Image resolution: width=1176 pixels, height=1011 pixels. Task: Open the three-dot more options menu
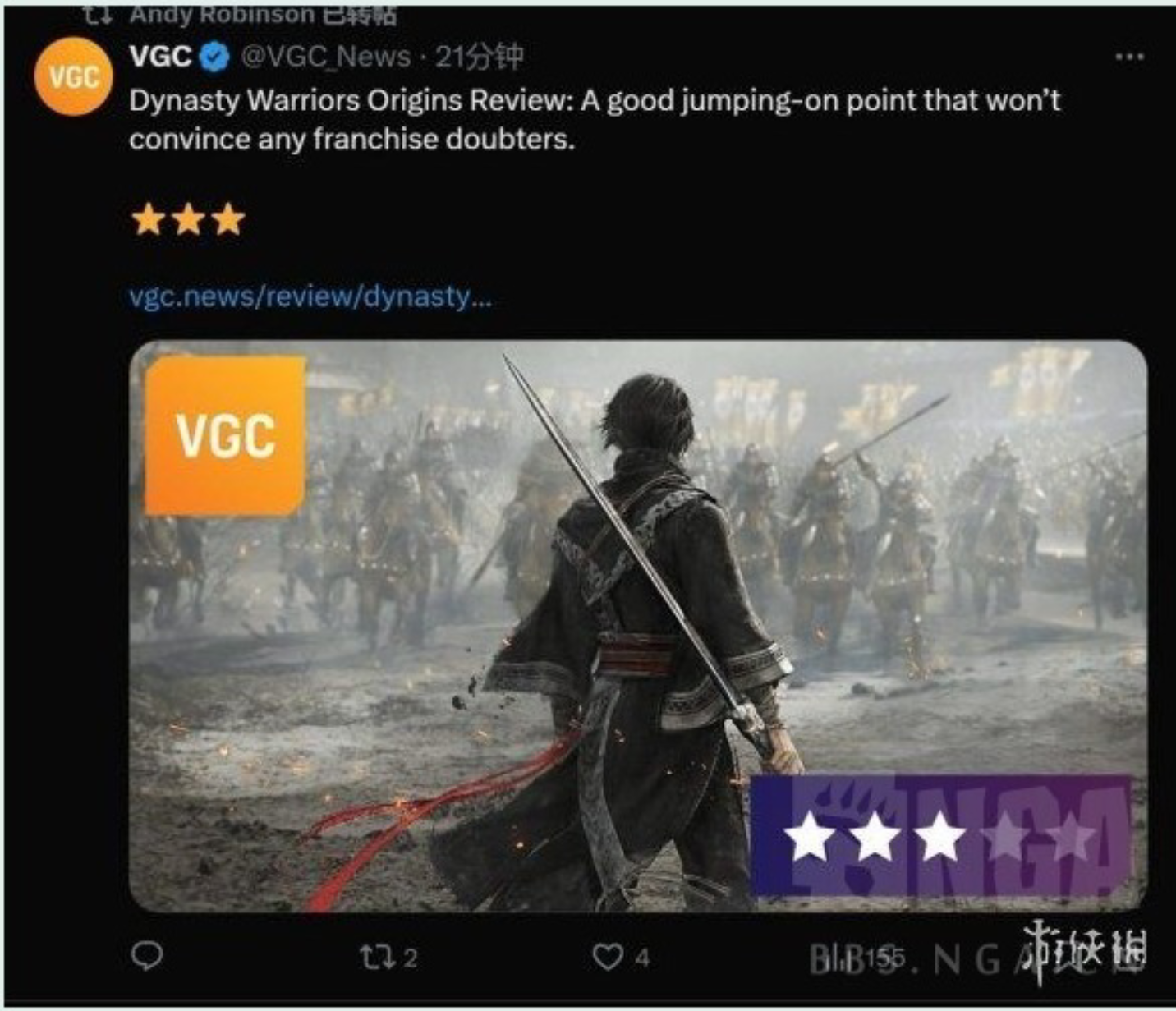tap(1130, 57)
